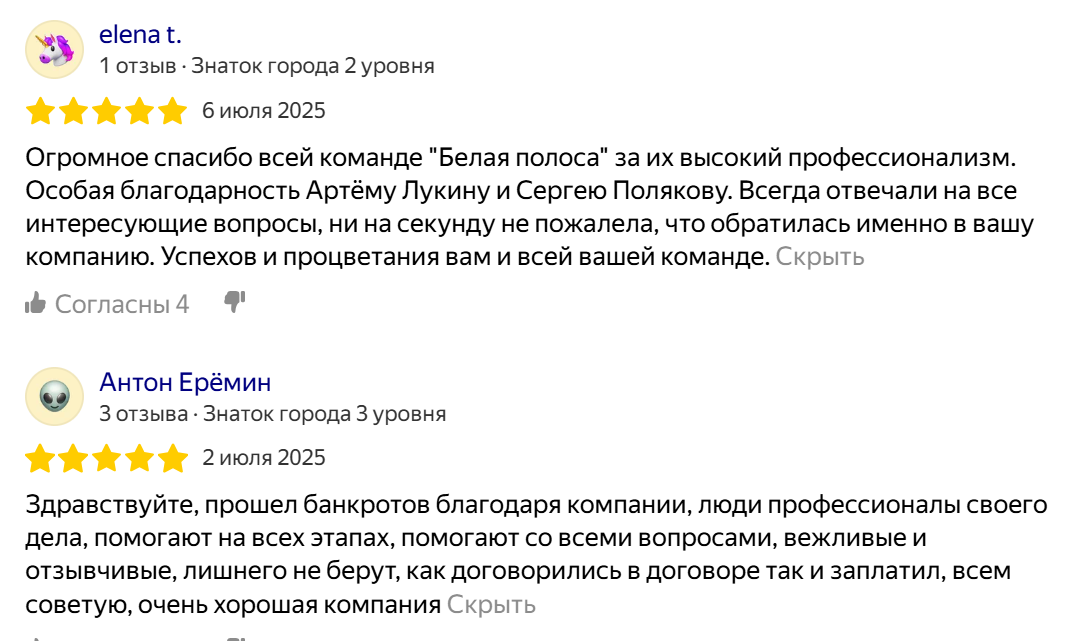1078x641 pixels.
Task: Click Антон's "3 отзыва" count
Action: [143, 414]
